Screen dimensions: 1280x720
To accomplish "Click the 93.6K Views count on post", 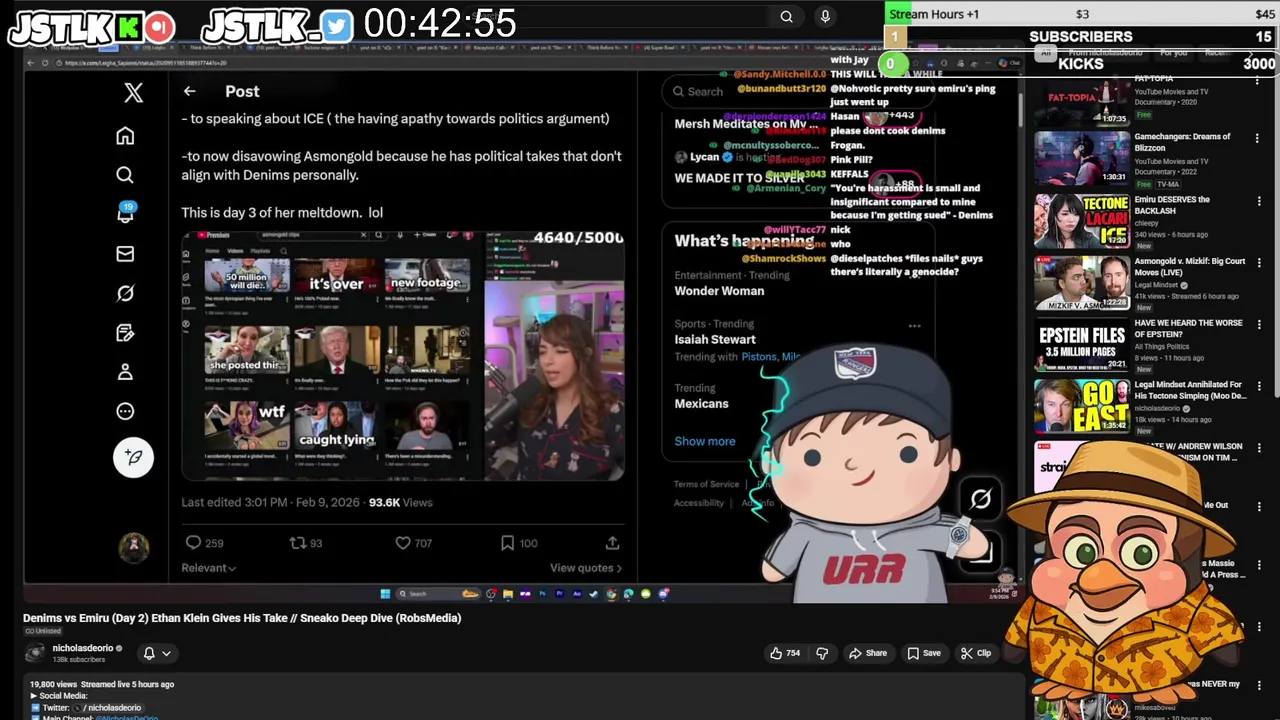I will point(400,502).
